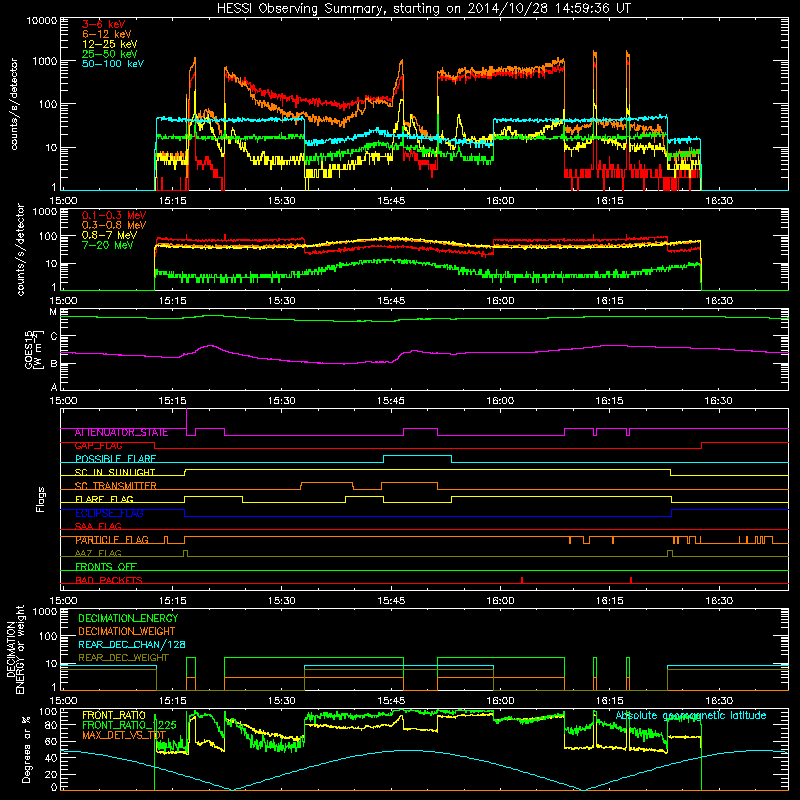Click the FRONT_RATIO legend label
Image resolution: width=800 pixels, height=800 pixels.
pyautogui.click(x=114, y=715)
